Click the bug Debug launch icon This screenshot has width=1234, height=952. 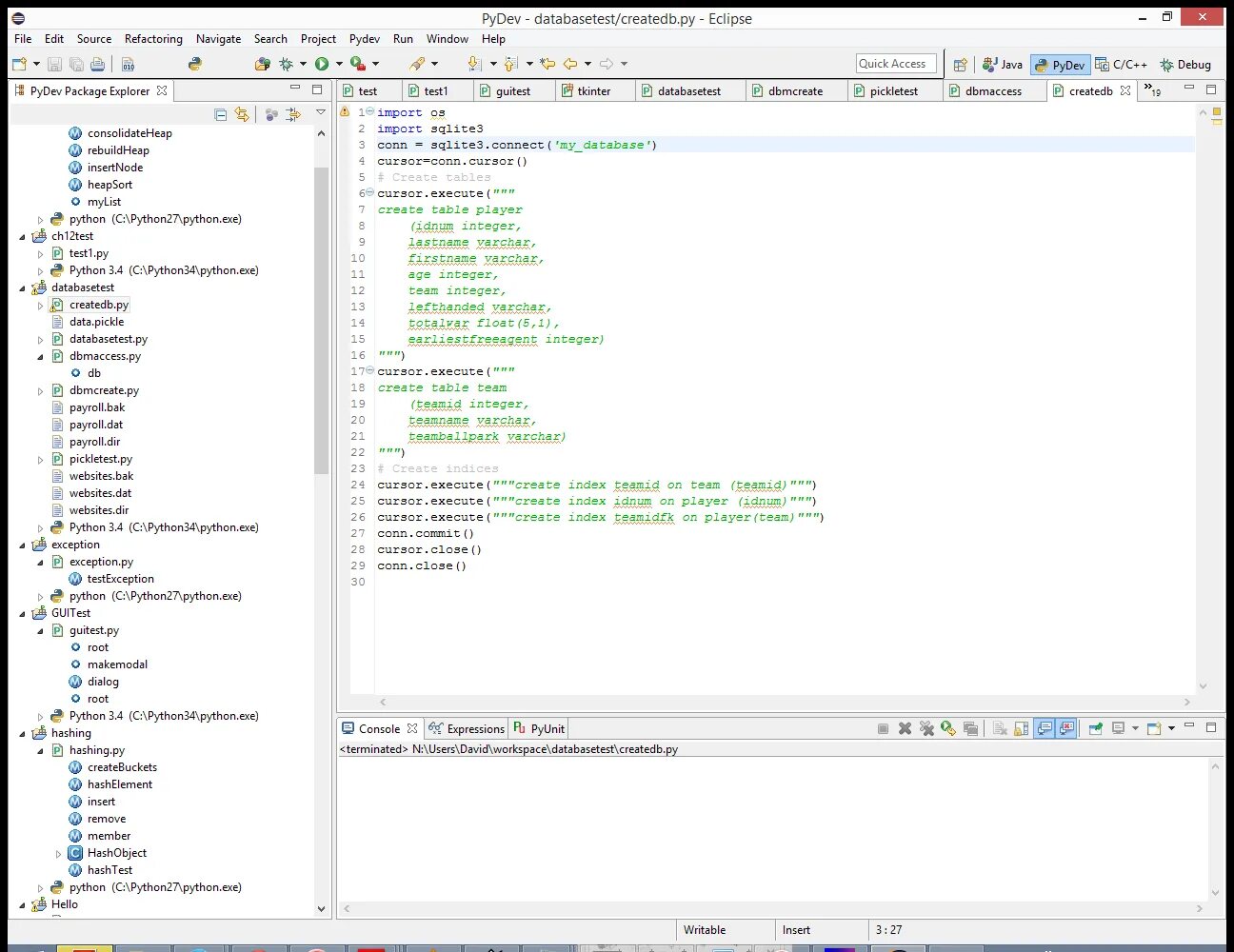pyautogui.click(x=286, y=64)
